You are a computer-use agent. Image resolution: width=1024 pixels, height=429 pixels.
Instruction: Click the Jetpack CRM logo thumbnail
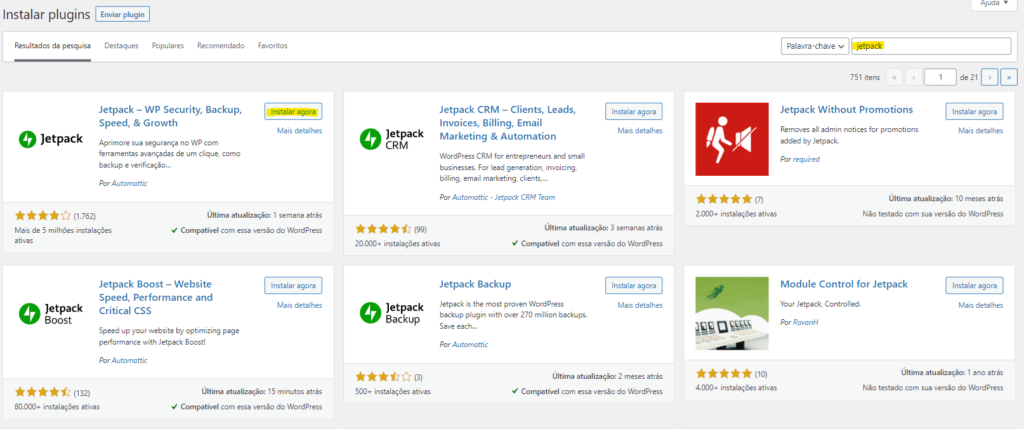pyautogui.click(x=392, y=139)
